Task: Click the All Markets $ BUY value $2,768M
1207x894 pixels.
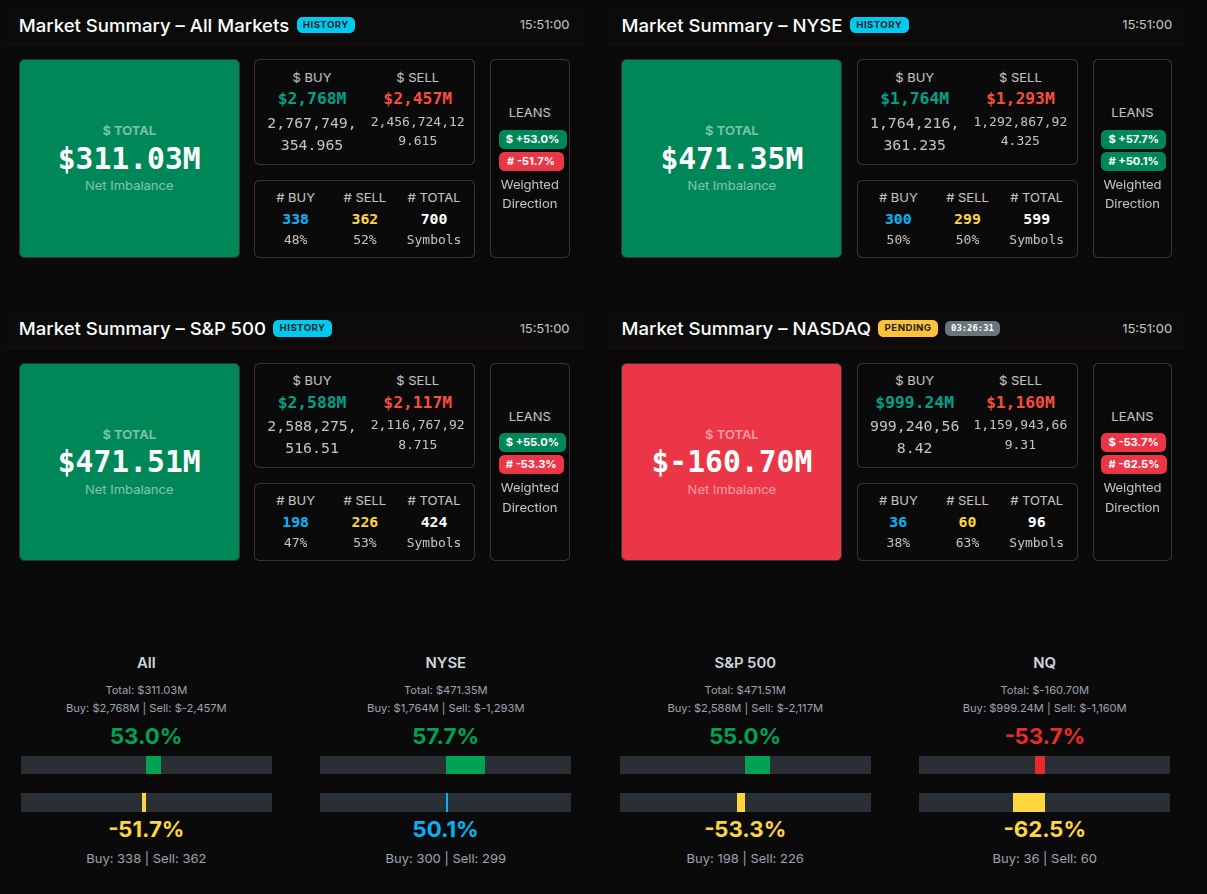Action: (x=312, y=98)
